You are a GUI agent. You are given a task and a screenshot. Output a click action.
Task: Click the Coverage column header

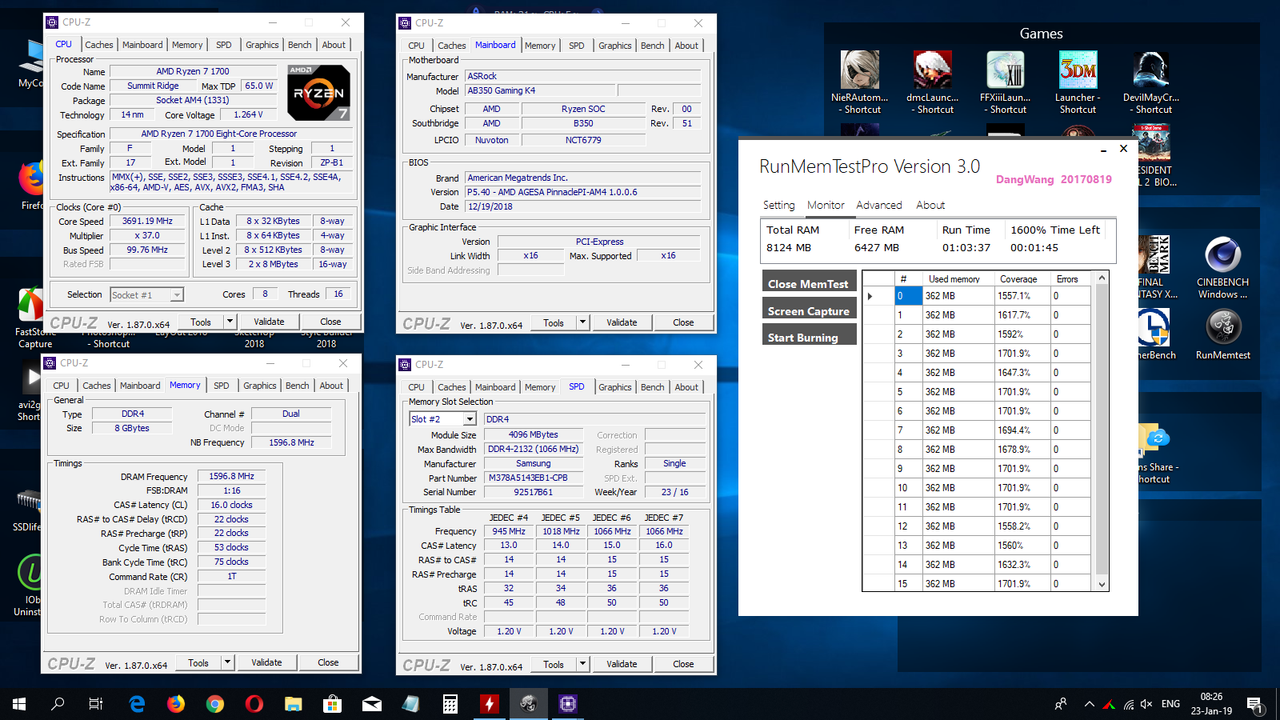1022,279
